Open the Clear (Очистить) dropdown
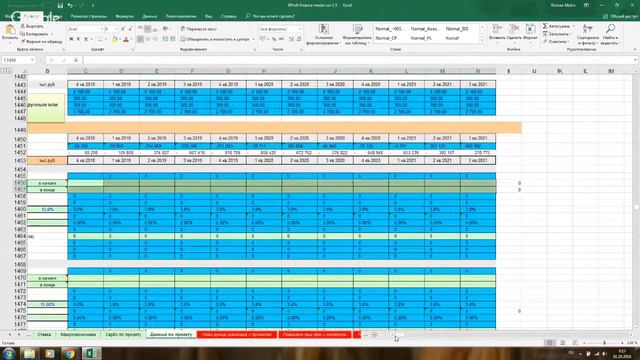This screenshot has width=640, height=360. click(x=556, y=42)
